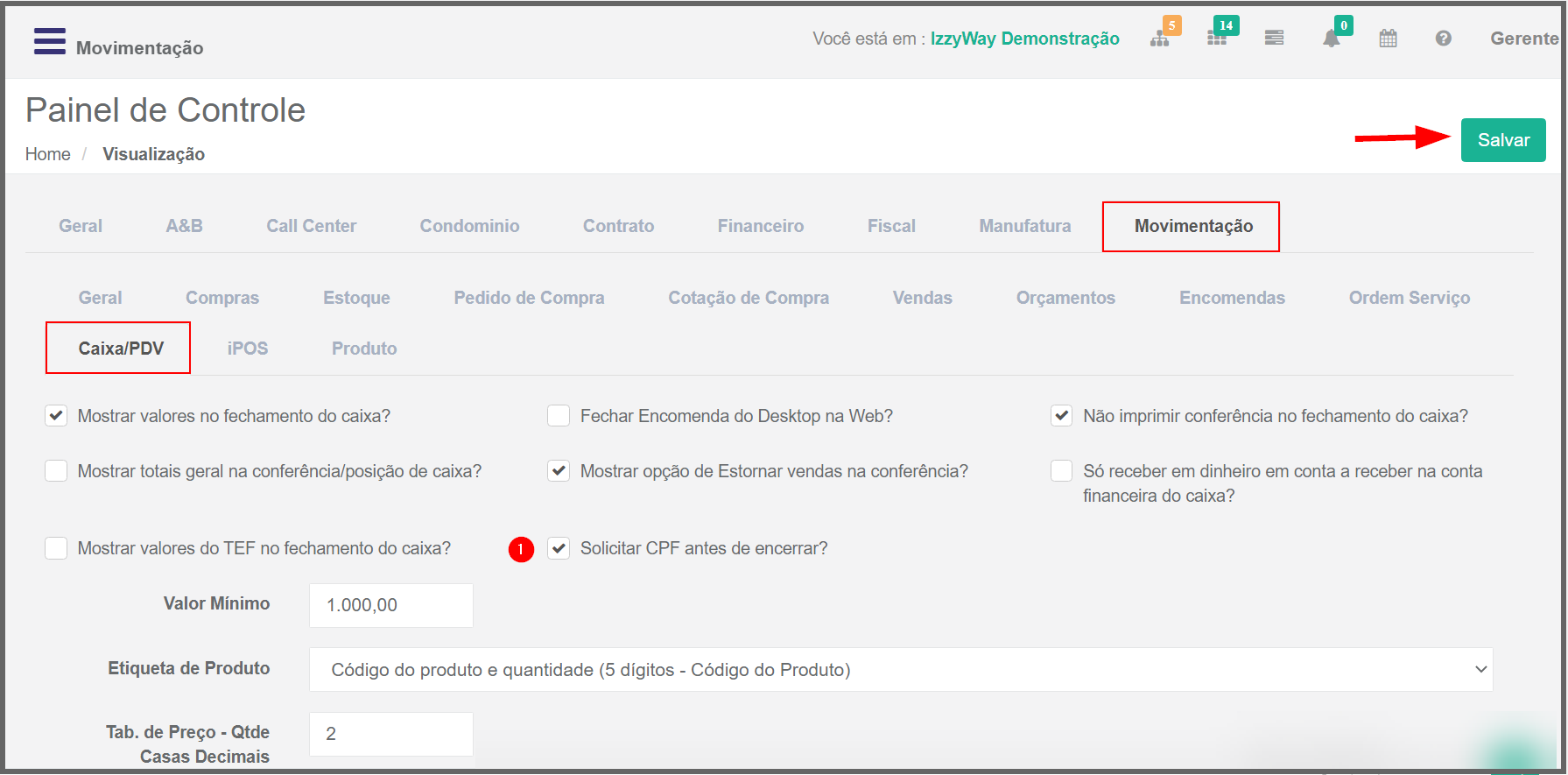Viewport: 1568px width, 775px height.
Task: Go to the Home breadcrumb link
Action: 47,154
